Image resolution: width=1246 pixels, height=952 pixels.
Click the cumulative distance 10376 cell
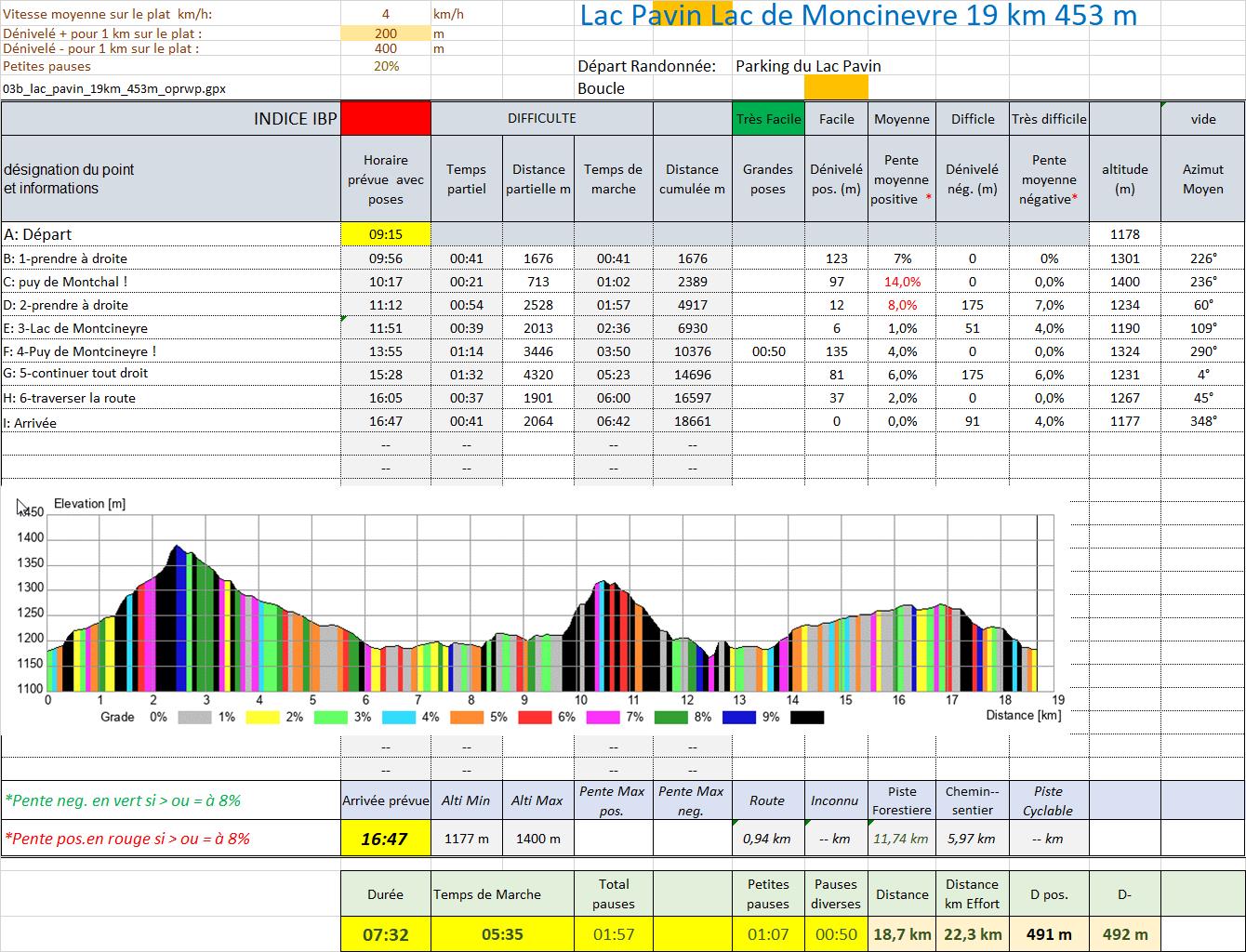pyautogui.click(x=692, y=351)
